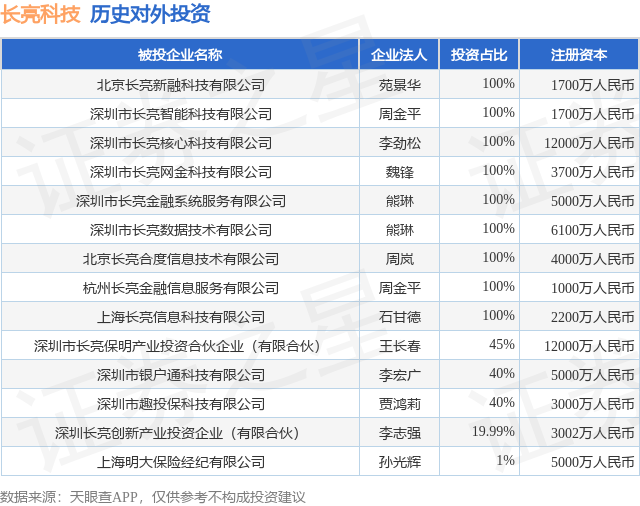Click 12000万人民币 in 长亮保明产业投资 row

tap(589, 346)
